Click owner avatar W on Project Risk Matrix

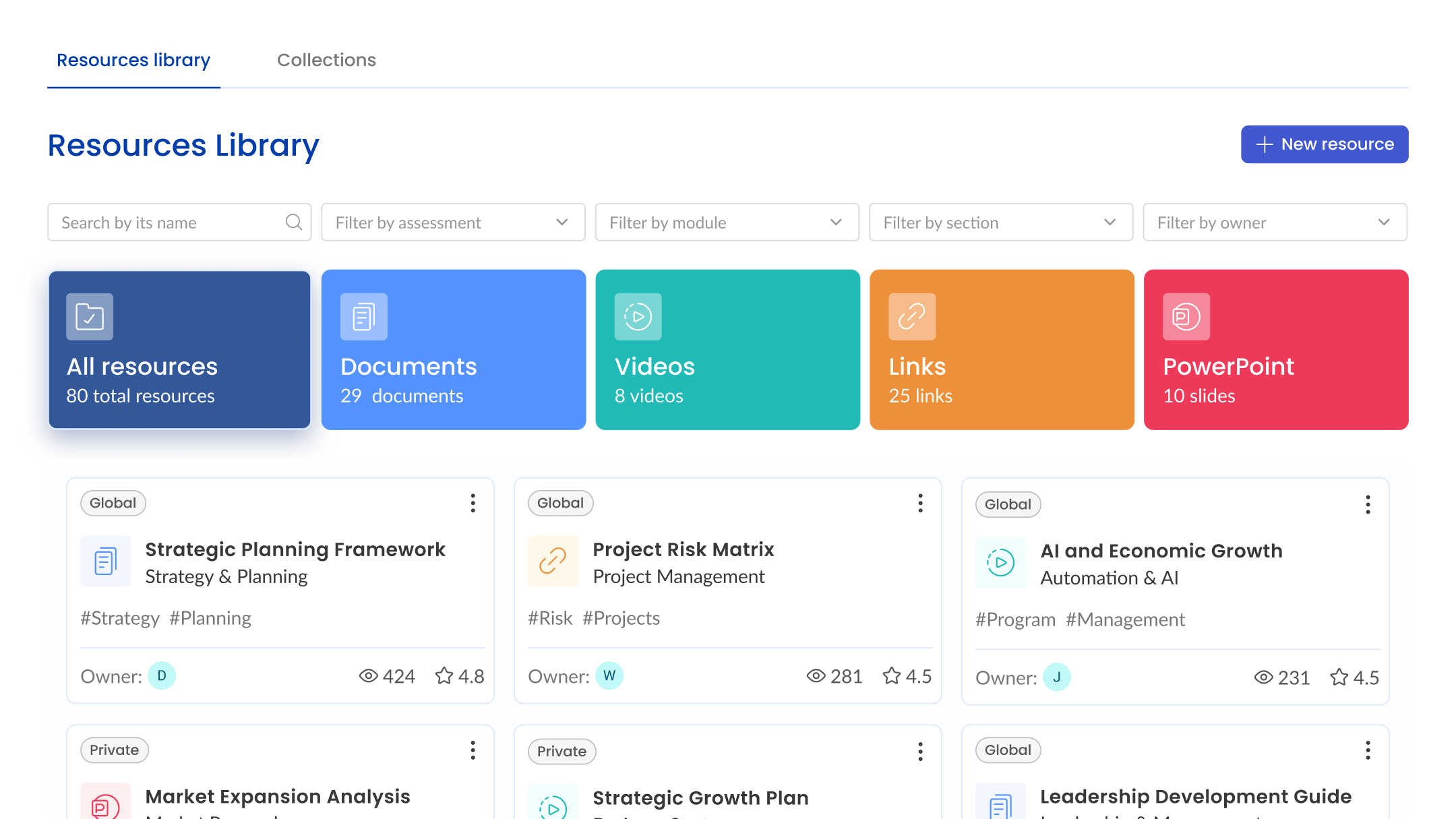(609, 675)
